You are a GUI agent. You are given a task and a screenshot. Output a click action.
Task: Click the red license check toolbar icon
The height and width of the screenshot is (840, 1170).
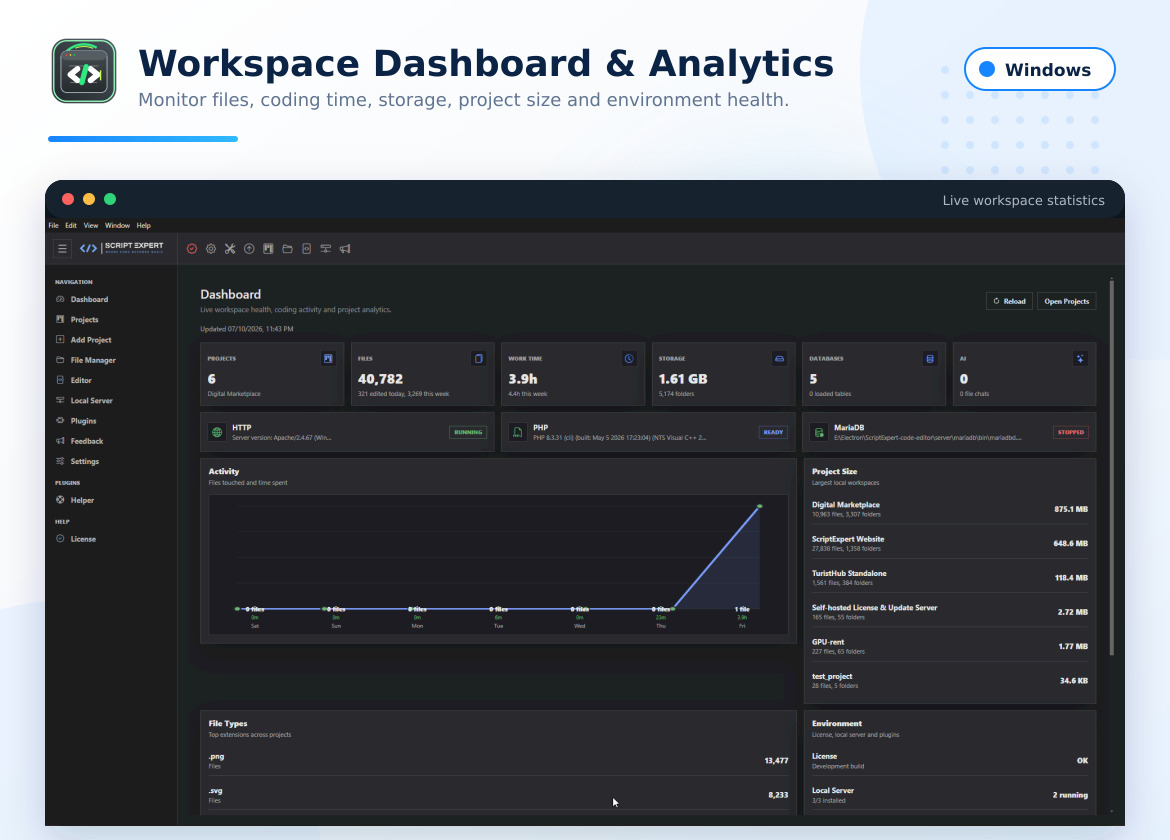point(192,249)
